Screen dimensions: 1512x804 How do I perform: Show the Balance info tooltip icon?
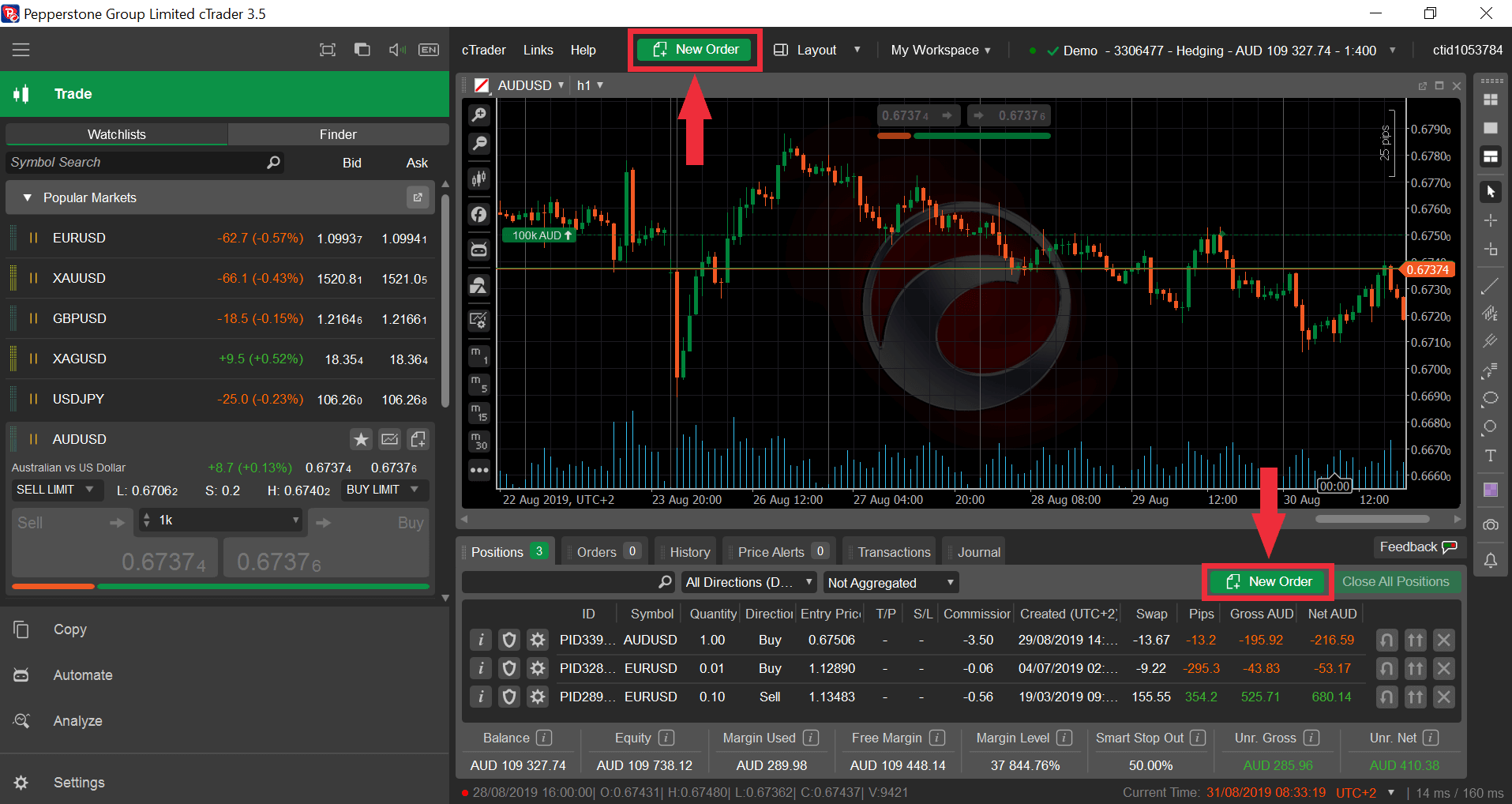click(x=544, y=738)
